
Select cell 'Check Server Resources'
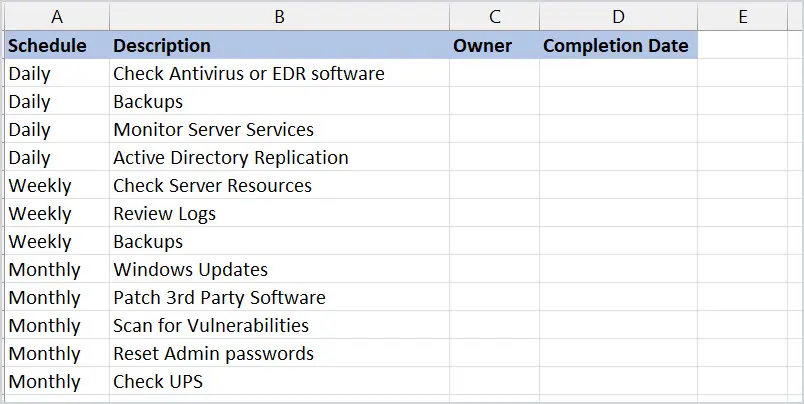(279, 185)
